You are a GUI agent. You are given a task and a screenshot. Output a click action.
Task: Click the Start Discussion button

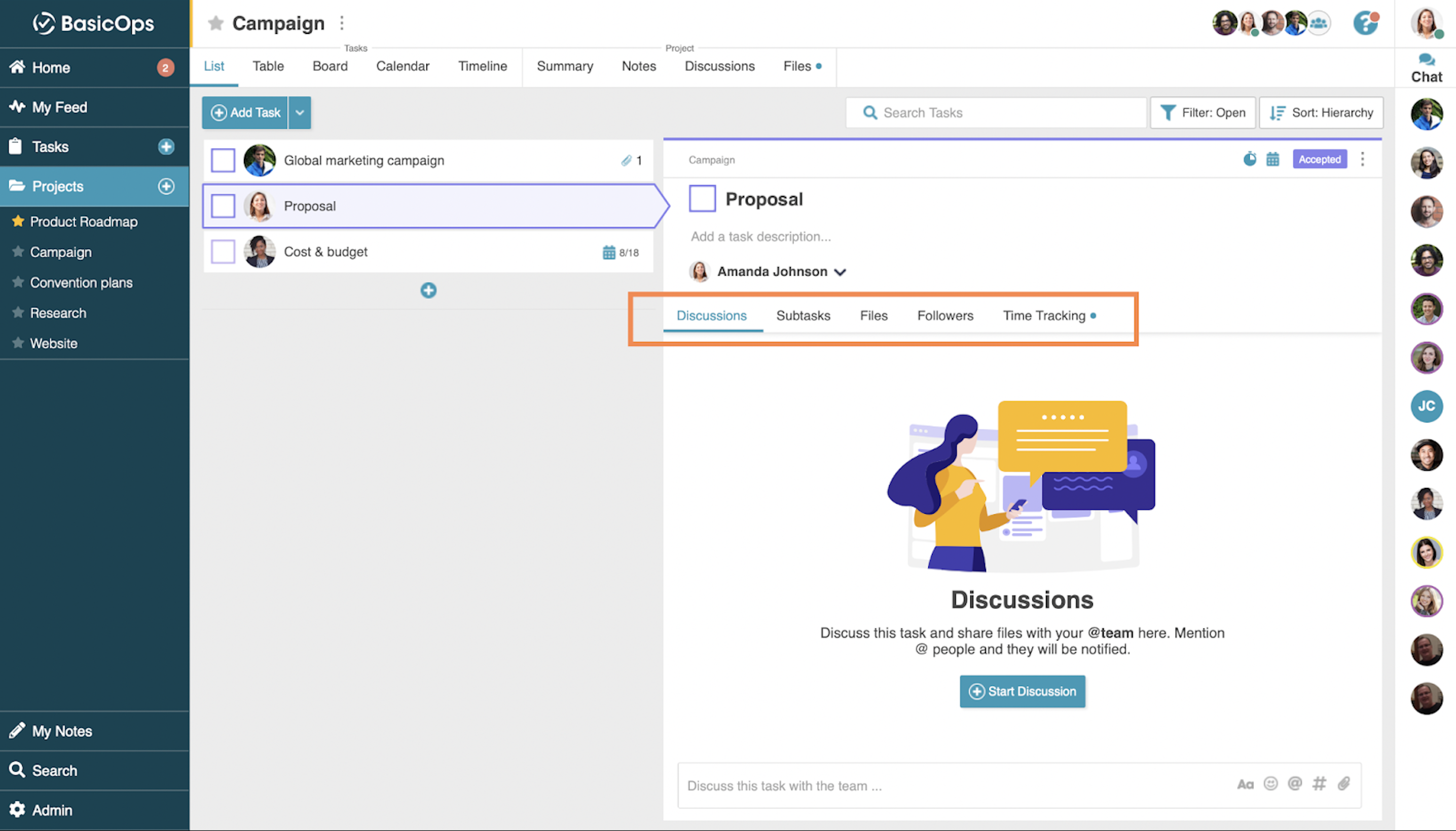(1022, 691)
